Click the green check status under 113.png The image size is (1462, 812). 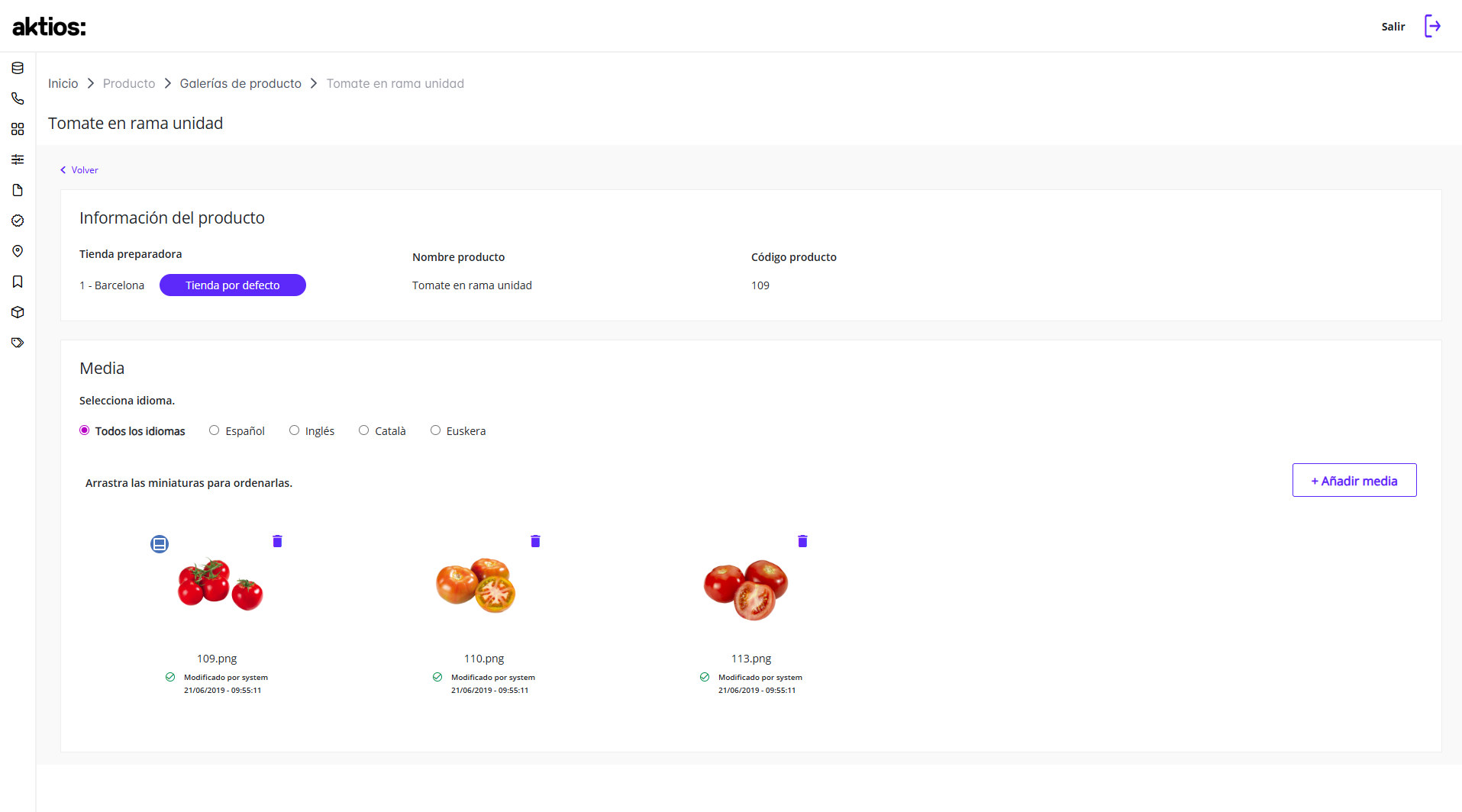coord(705,677)
